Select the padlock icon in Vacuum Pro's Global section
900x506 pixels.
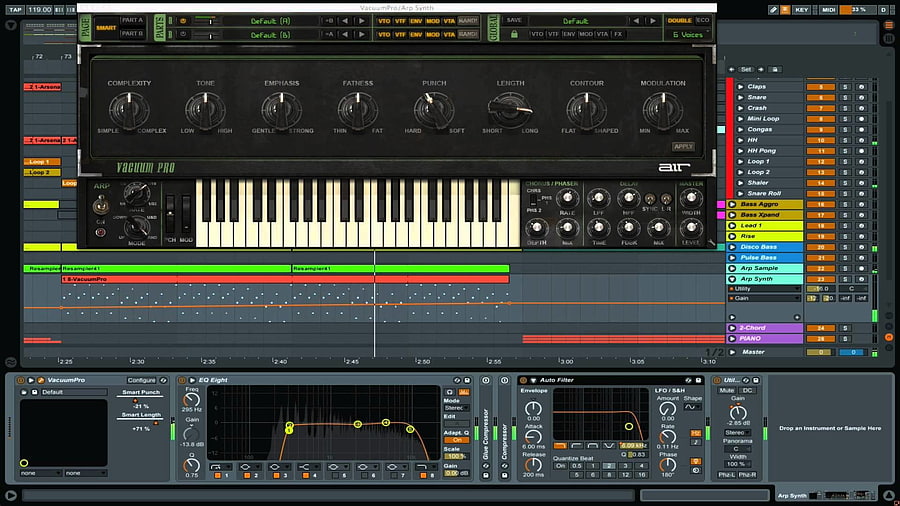click(514, 34)
